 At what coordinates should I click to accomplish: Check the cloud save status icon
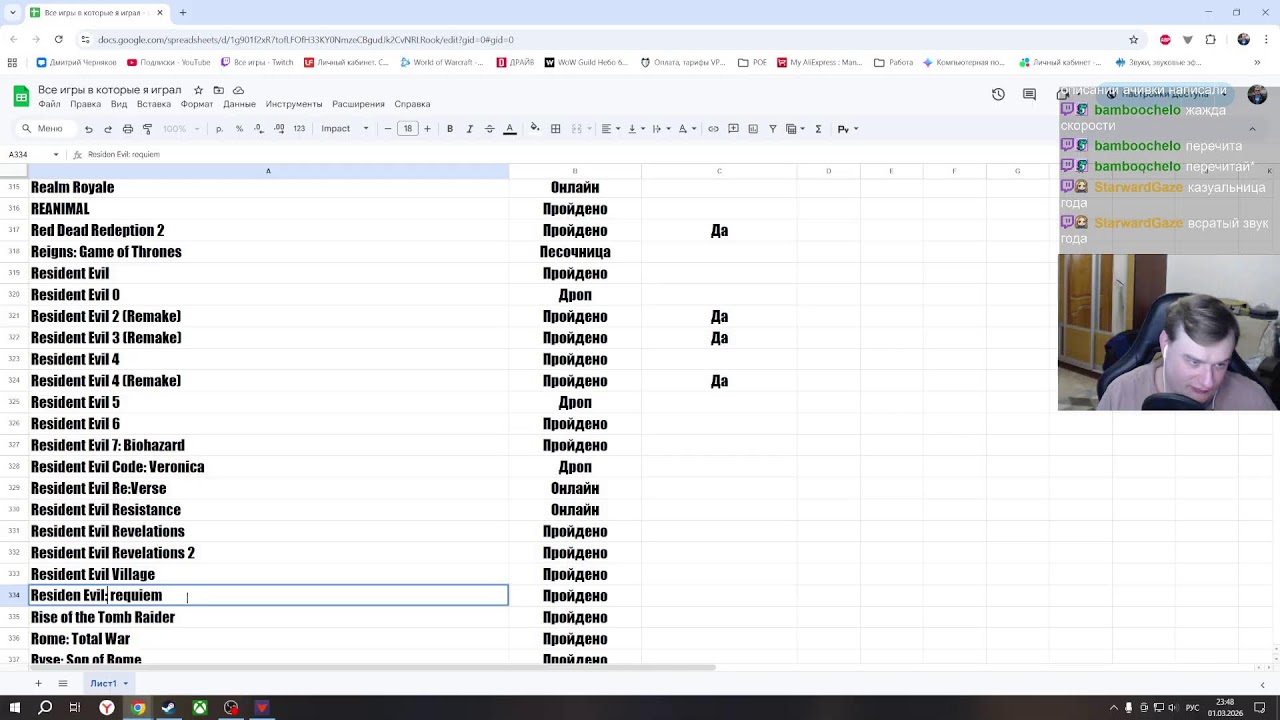pos(238,90)
